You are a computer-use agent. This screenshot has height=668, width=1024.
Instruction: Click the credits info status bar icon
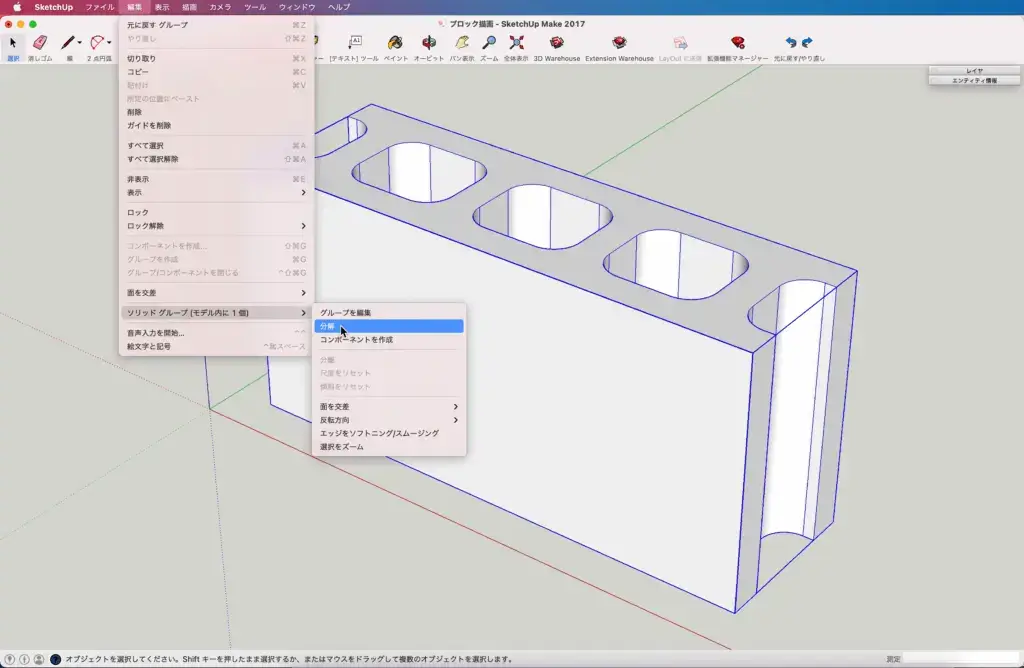click(x=24, y=660)
